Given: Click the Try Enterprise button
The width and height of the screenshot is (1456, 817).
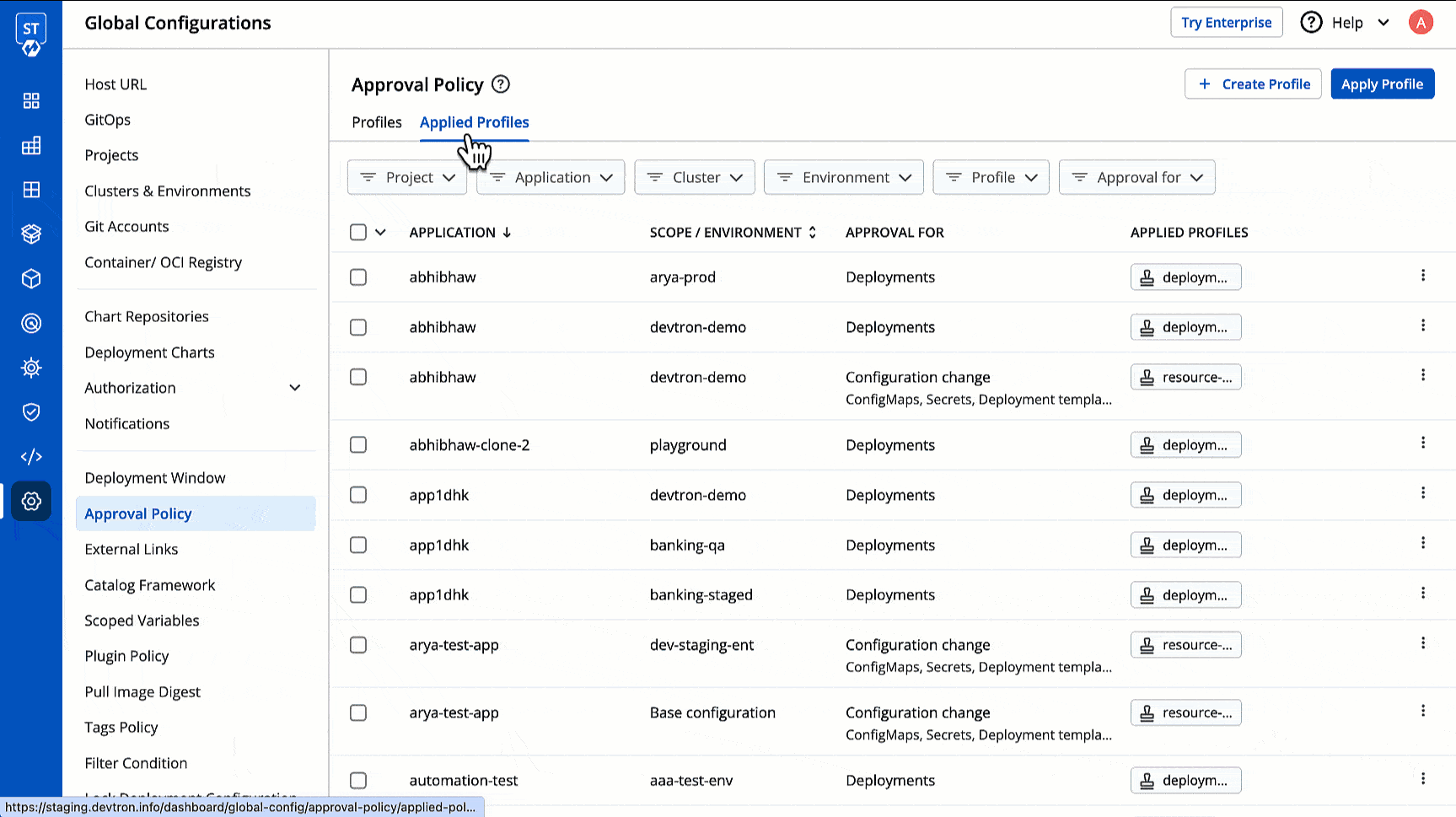Looking at the screenshot, I should point(1226,23).
